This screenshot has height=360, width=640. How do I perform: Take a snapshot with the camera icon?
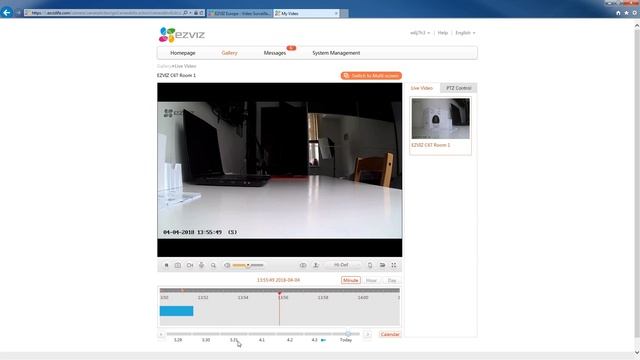178,265
